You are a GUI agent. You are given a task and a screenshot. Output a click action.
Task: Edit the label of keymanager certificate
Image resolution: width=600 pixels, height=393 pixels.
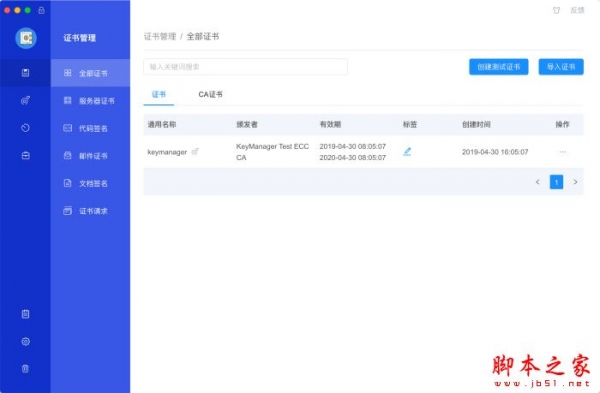click(407, 152)
